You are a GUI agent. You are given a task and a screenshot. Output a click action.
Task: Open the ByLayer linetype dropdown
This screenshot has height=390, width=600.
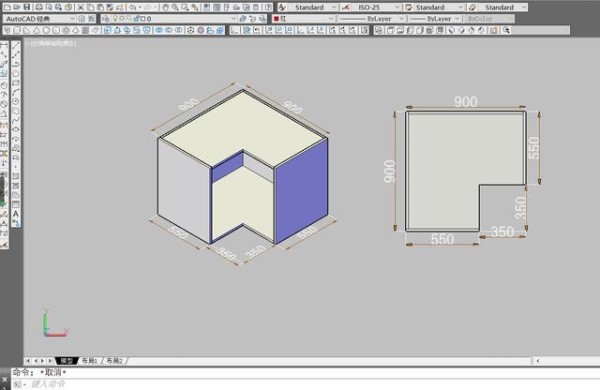371,18
